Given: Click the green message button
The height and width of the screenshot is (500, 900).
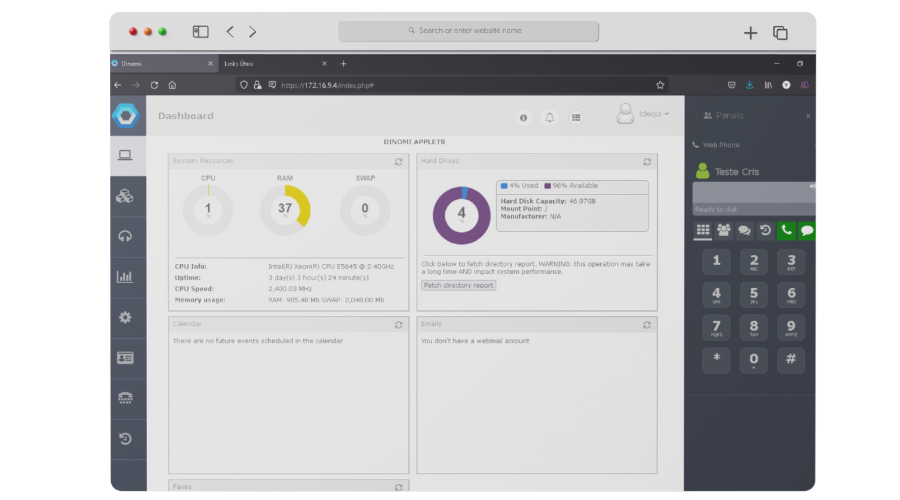Looking at the screenshot, I should (806, 231).
